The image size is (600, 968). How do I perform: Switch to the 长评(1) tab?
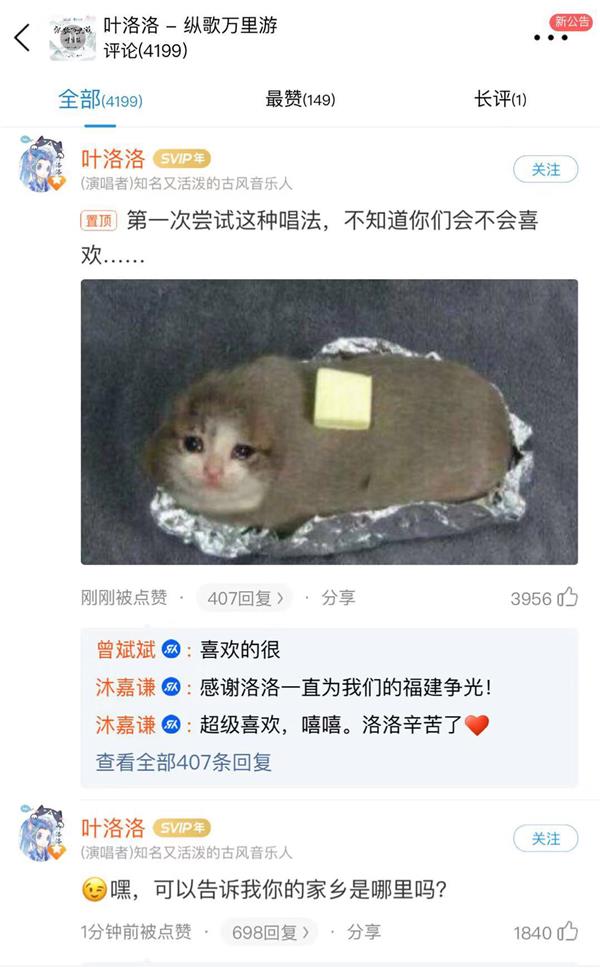click(x=500, y=99)
